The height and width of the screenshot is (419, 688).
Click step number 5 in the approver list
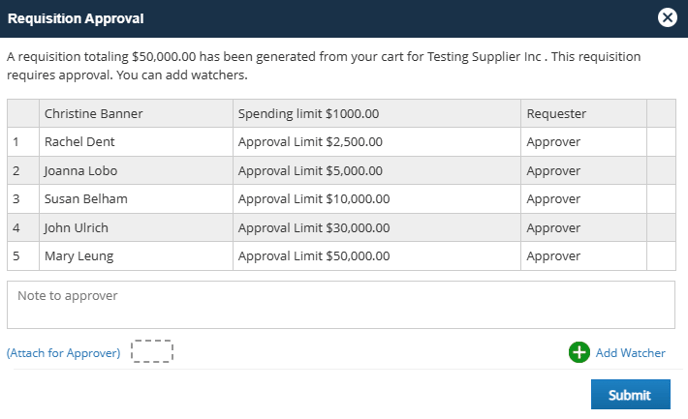pos(16,256)
